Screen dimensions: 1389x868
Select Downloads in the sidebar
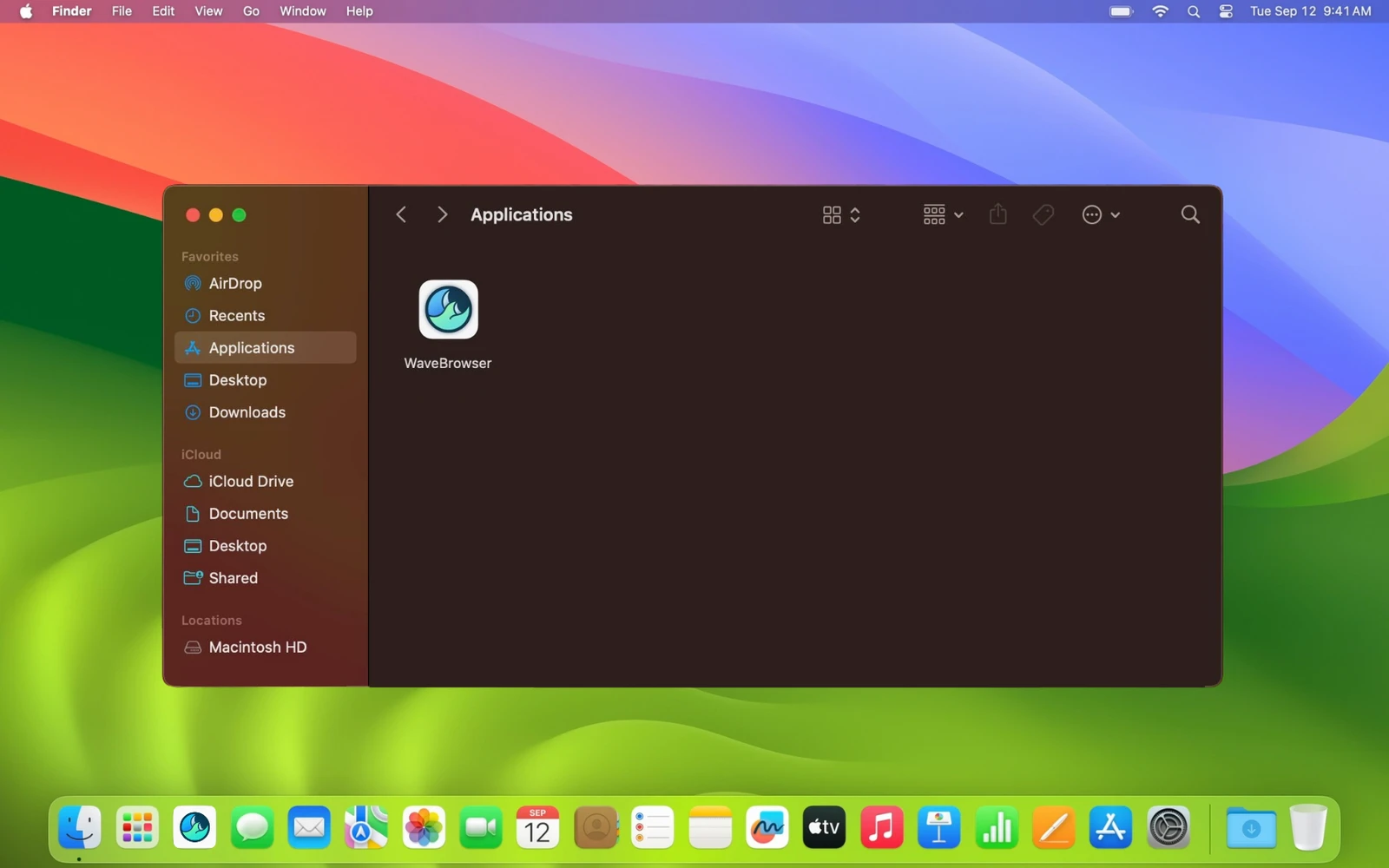tap(266, 412)
